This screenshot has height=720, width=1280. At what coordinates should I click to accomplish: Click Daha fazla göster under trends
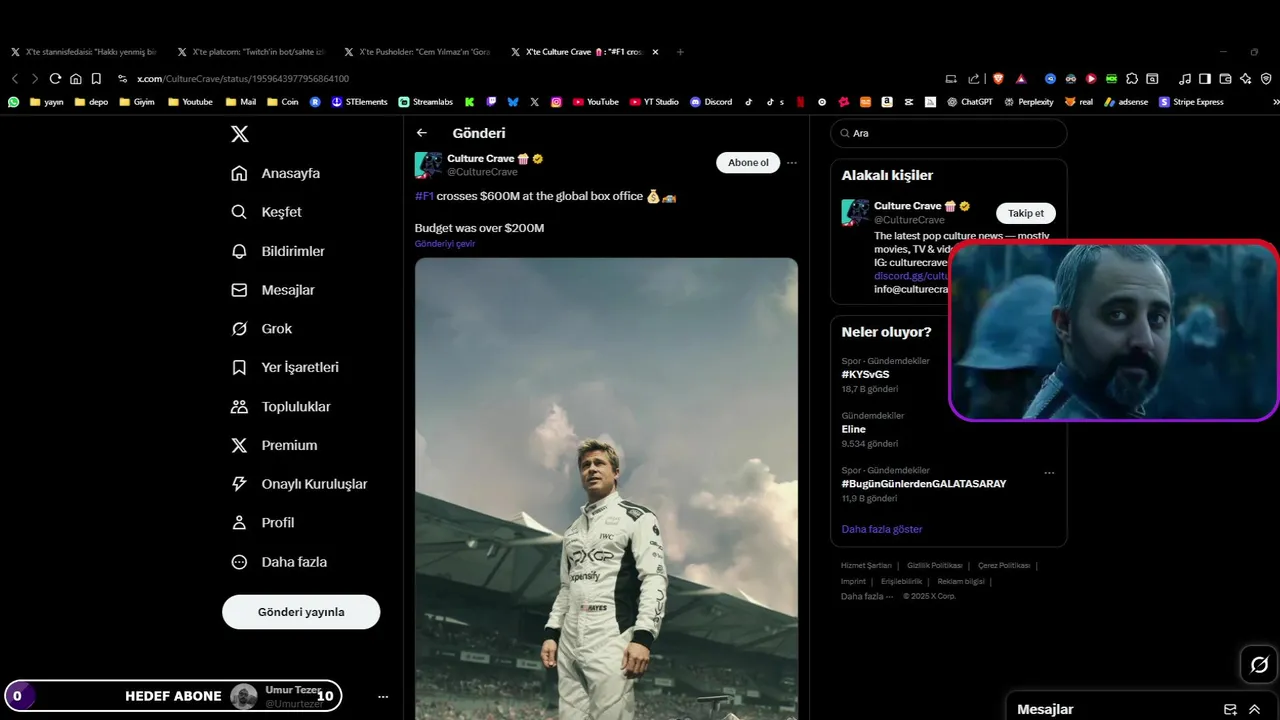coord(882,529)
